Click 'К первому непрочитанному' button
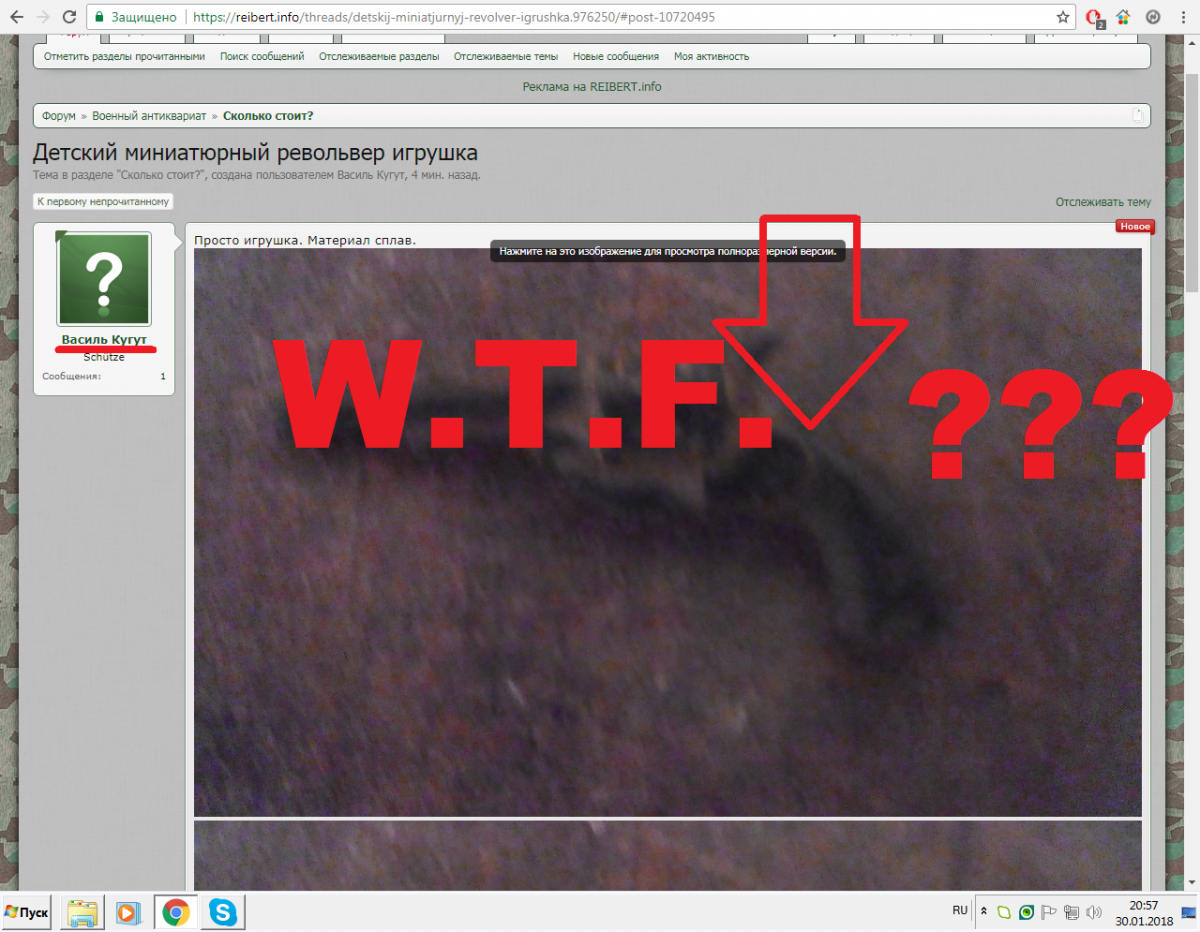 pos(103,202)
